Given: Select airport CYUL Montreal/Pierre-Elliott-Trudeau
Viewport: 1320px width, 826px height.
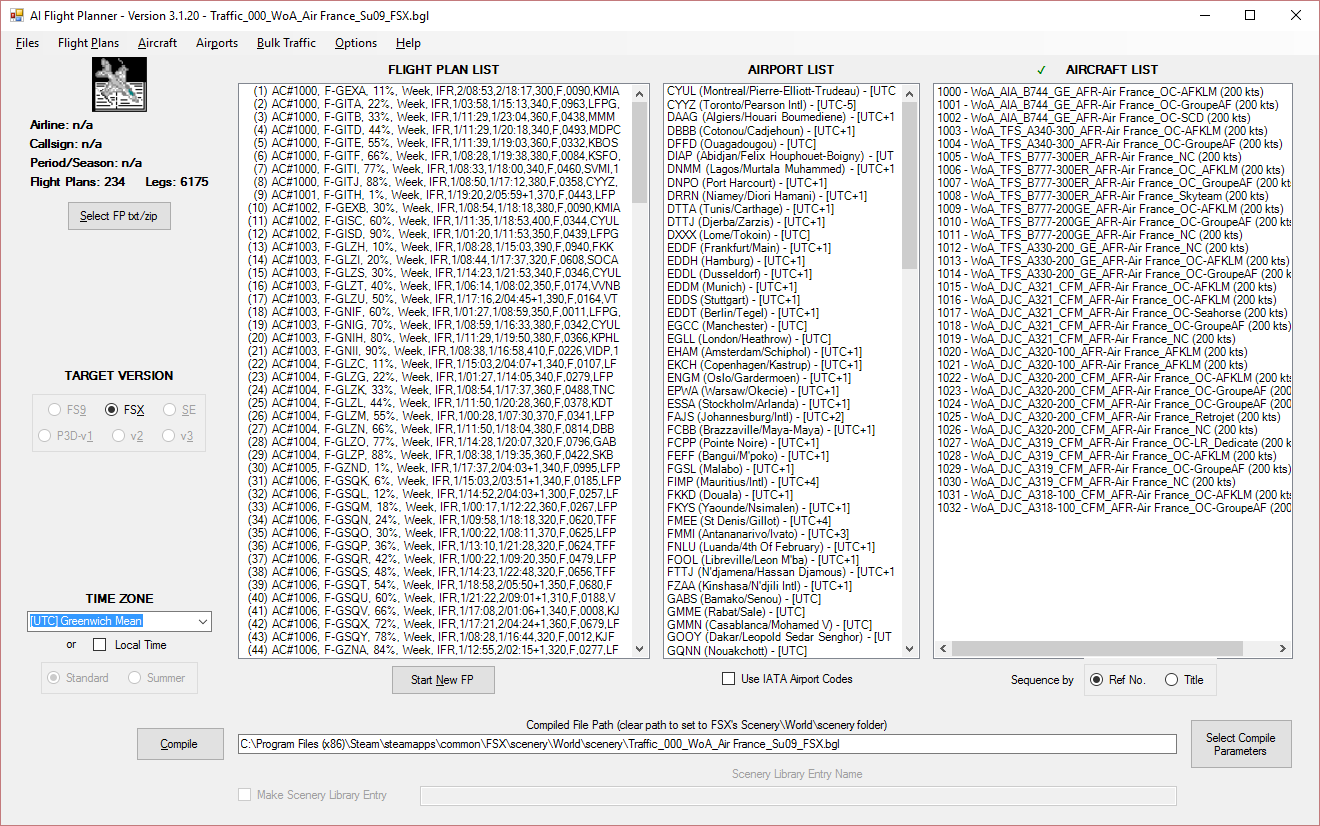Looking at the screenshot, I should click(x=783, y=91).
